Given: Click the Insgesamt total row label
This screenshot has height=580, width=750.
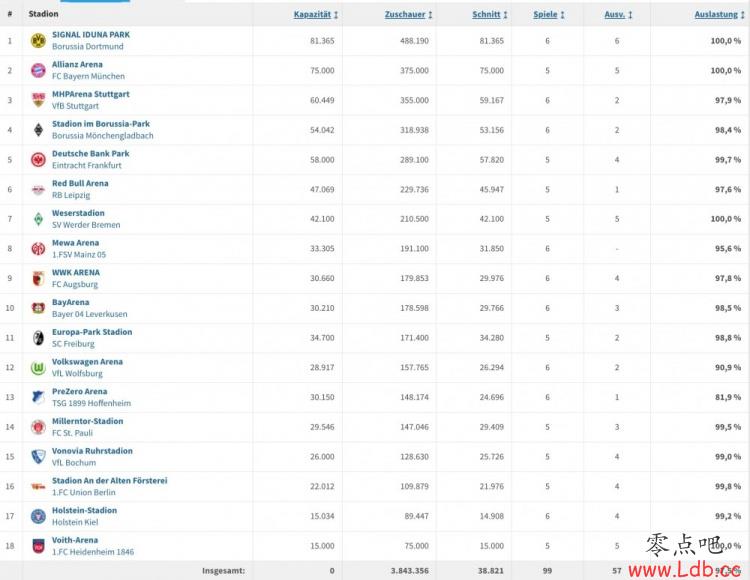Looking at the screenshot, I should tap(223, 570).
